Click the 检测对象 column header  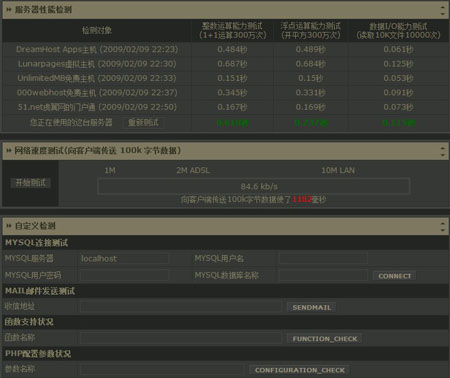[x=97, y=31]
